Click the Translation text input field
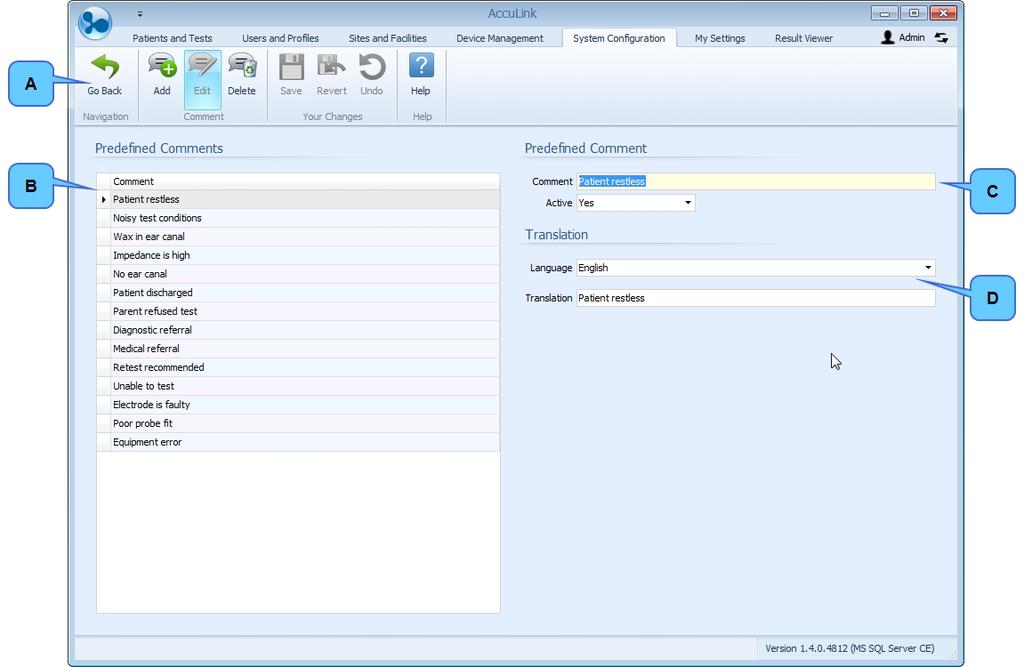This screenshot has width=1024, height=667. pos(756,298)
